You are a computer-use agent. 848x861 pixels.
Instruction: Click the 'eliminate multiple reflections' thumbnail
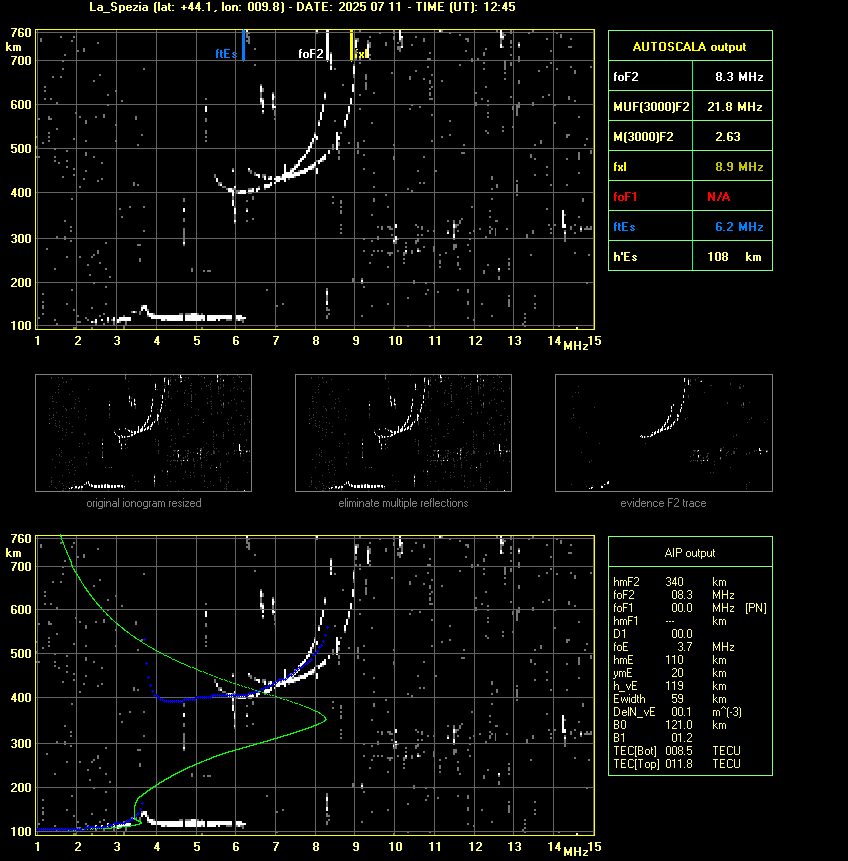403,433
